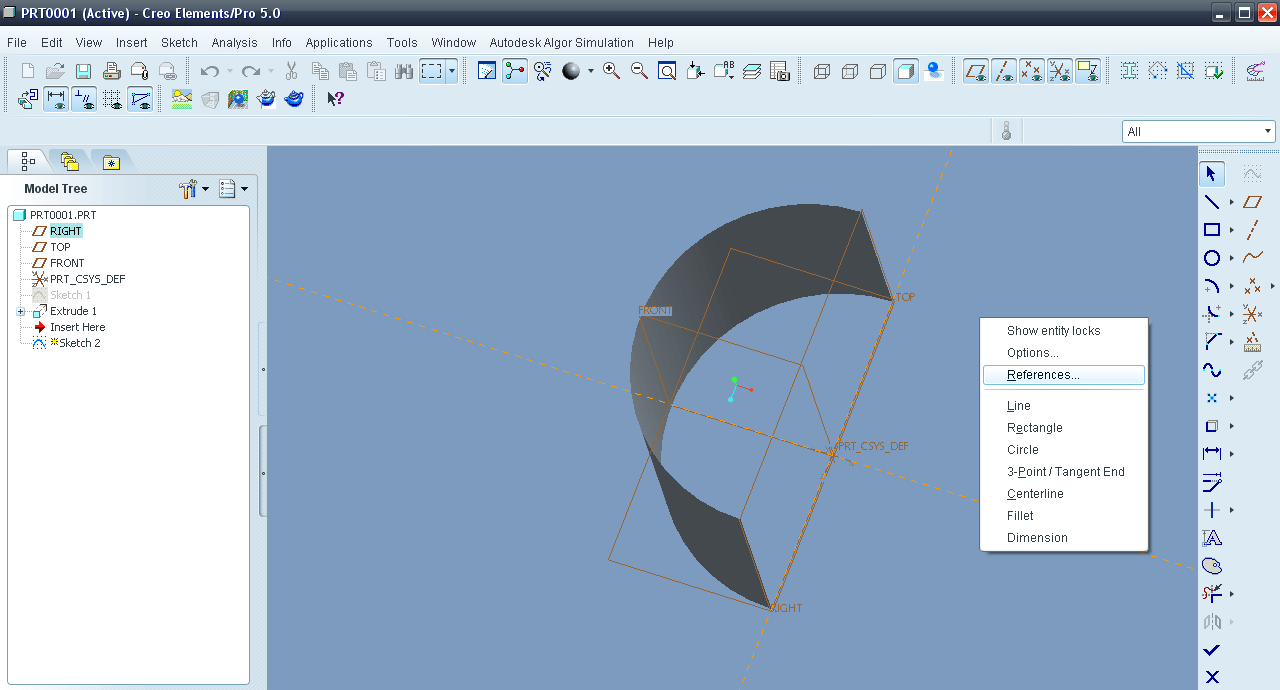Select the Text sketch tool
This screenshot has height=690, width=1280.
[1212, 538]
